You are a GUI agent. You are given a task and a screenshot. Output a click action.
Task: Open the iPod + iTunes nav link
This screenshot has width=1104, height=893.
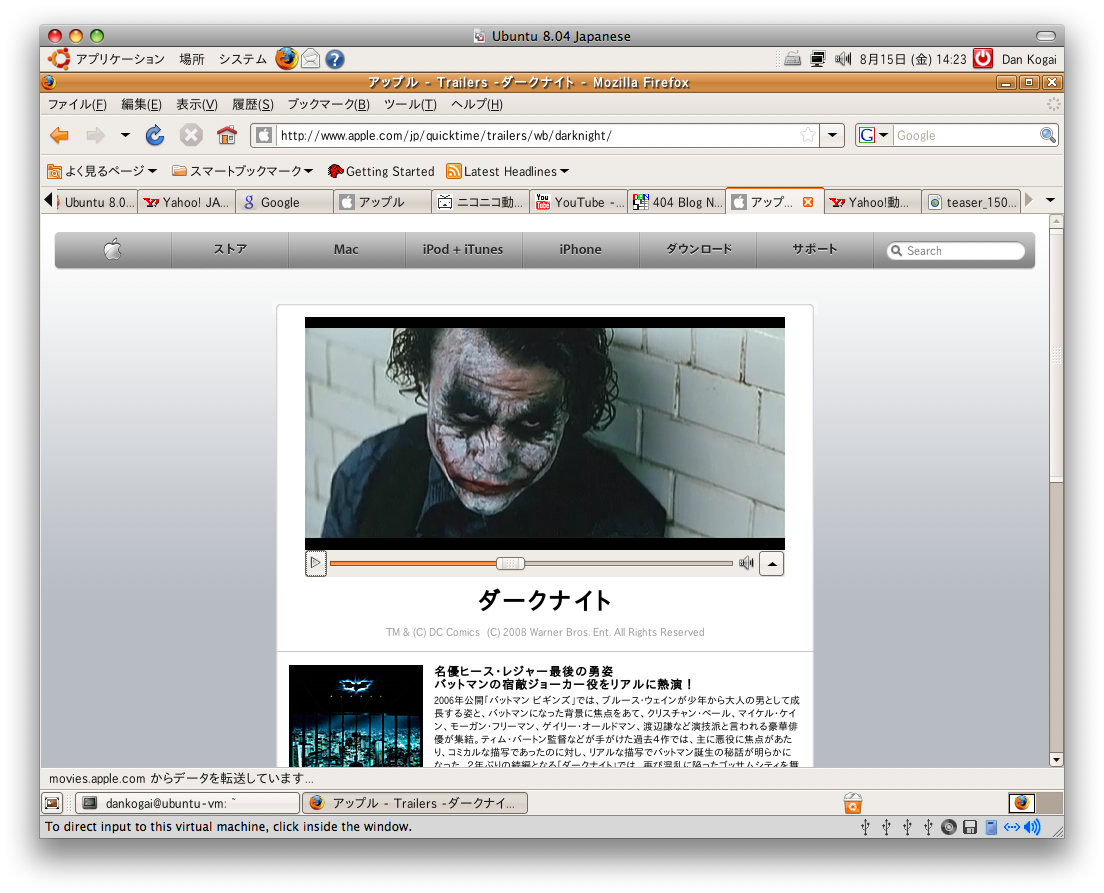pyautogui.click(x=463, y=249)
